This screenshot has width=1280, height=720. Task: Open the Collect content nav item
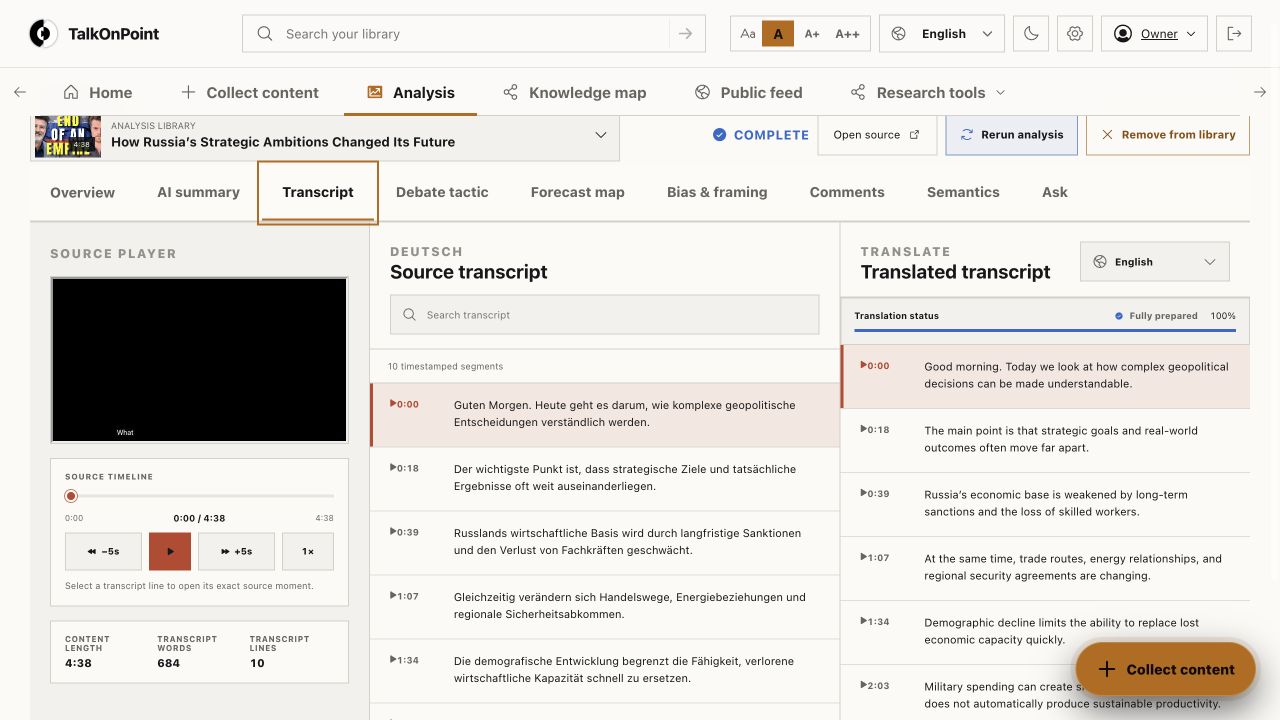click(x=249, y=92)
